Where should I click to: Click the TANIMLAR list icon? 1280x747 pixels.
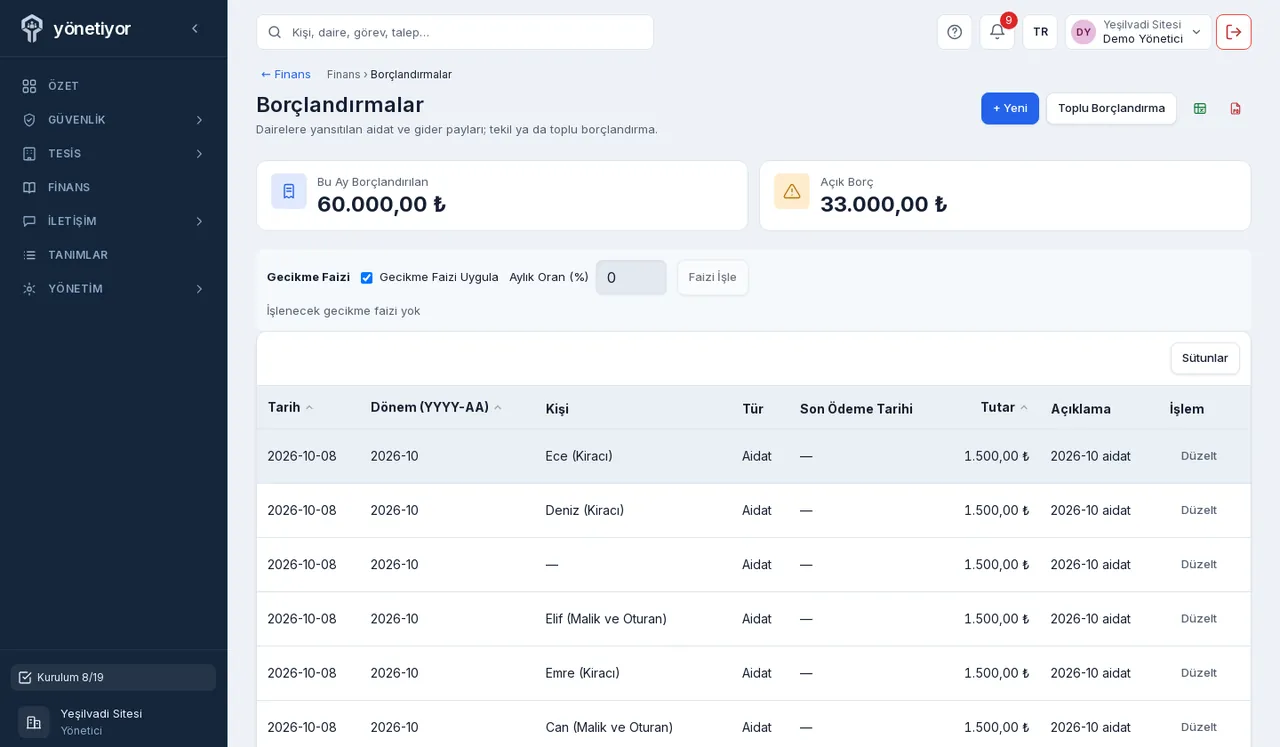[29, 255]
